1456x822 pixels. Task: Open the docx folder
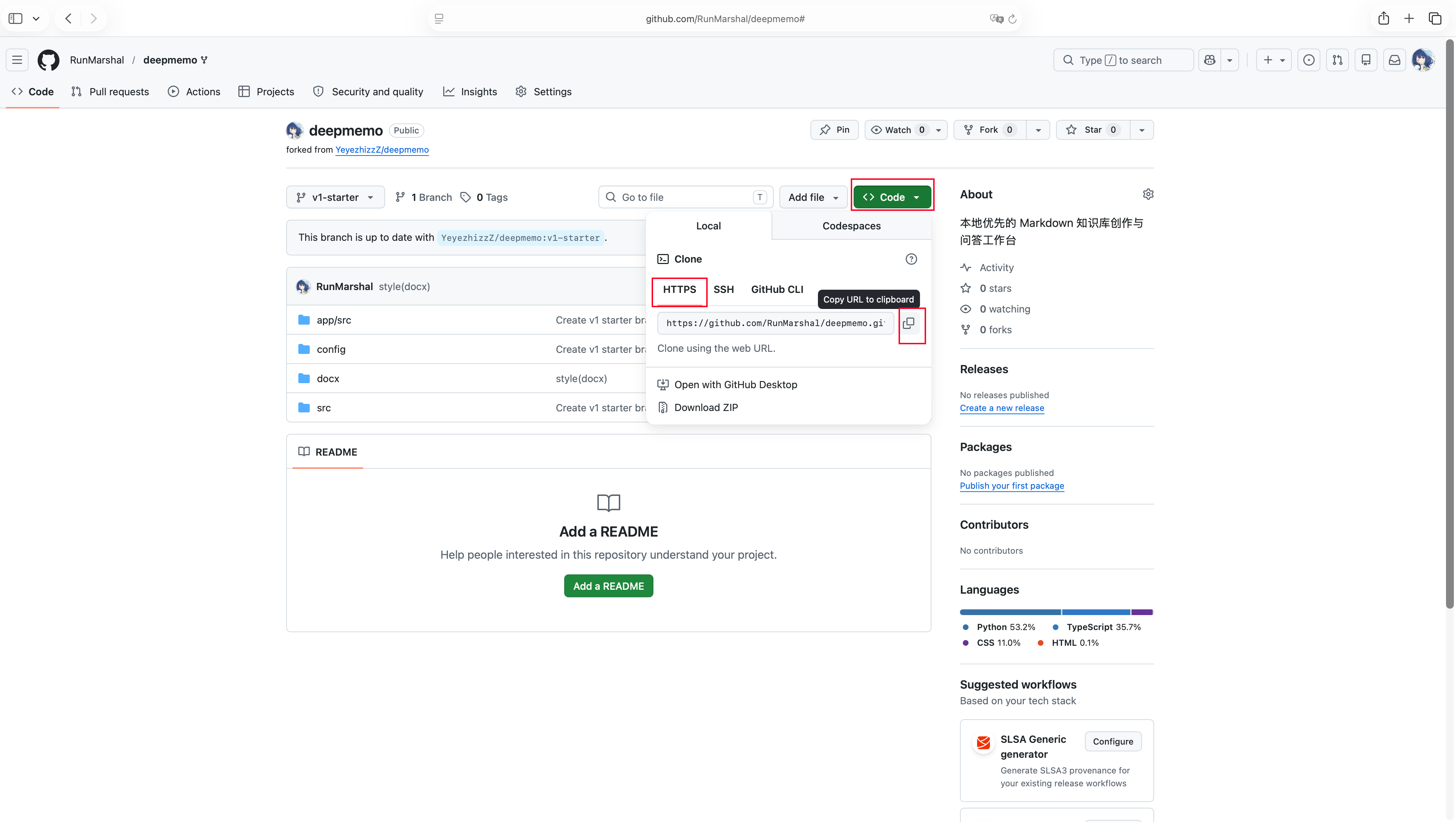328,379
